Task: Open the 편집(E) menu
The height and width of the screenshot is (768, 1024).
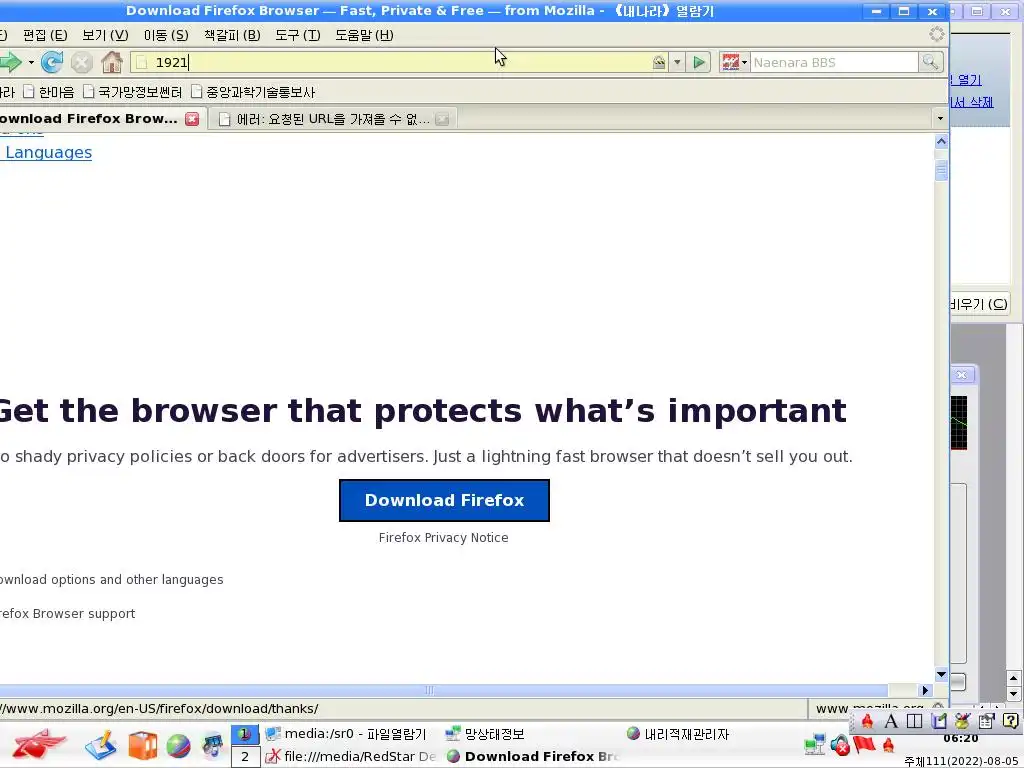Action: [x=45, y=35]
